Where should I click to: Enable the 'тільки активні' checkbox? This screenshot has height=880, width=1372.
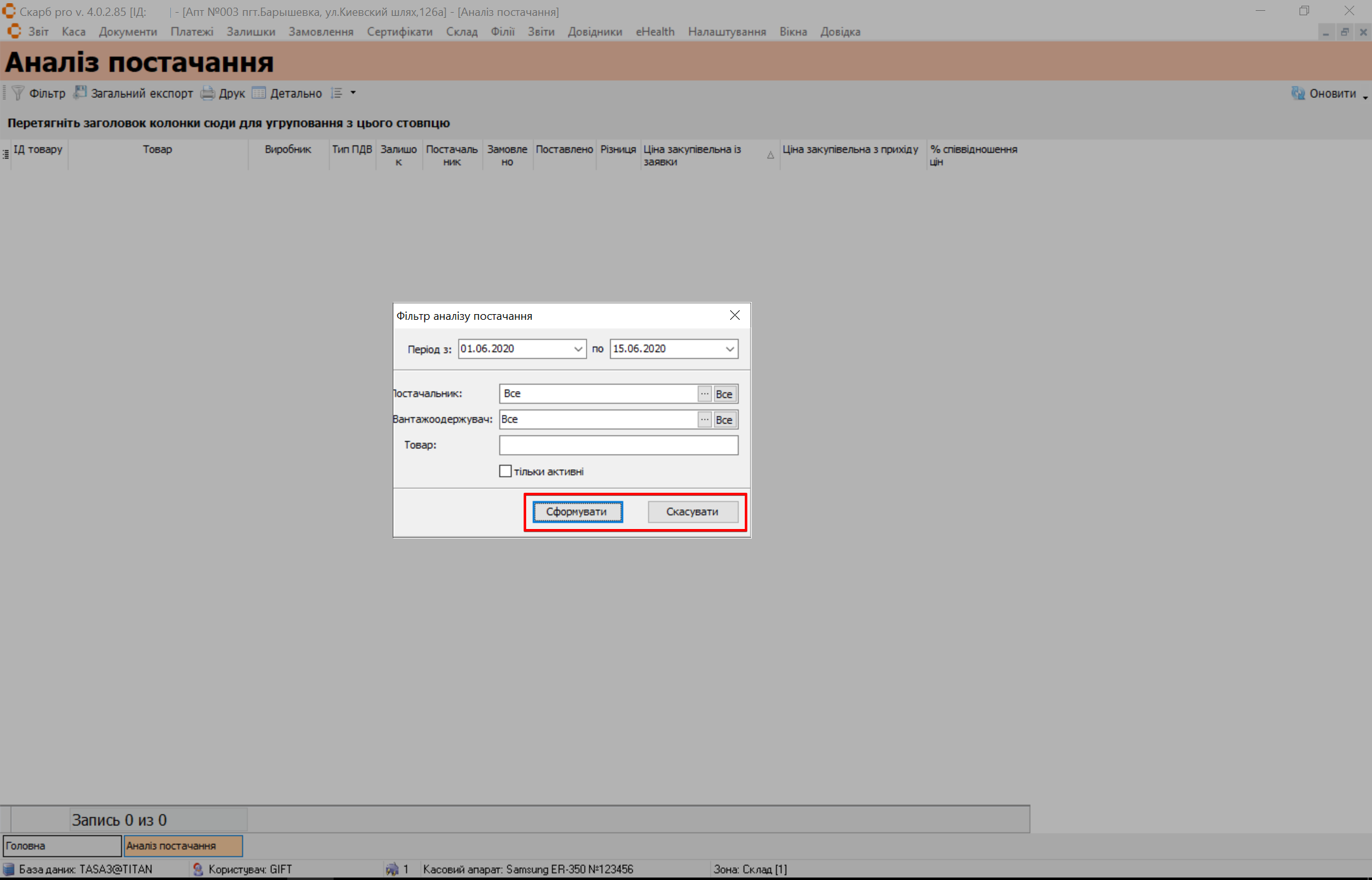point(506,471)
